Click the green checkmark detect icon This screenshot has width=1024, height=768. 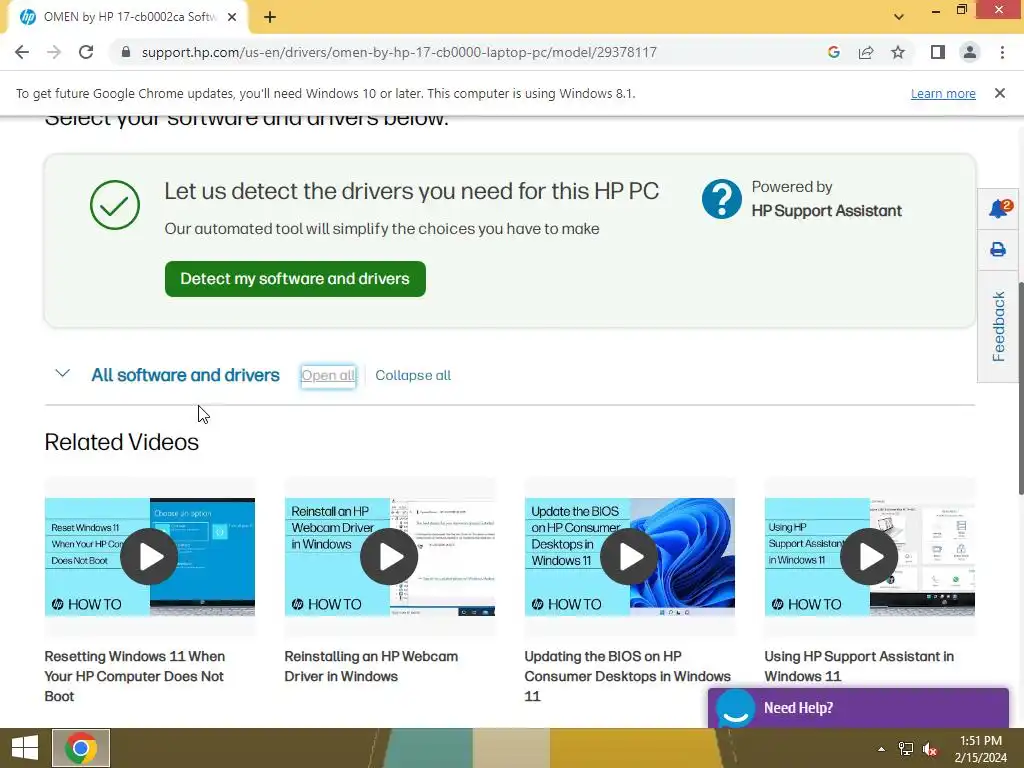tap(115, 204)
